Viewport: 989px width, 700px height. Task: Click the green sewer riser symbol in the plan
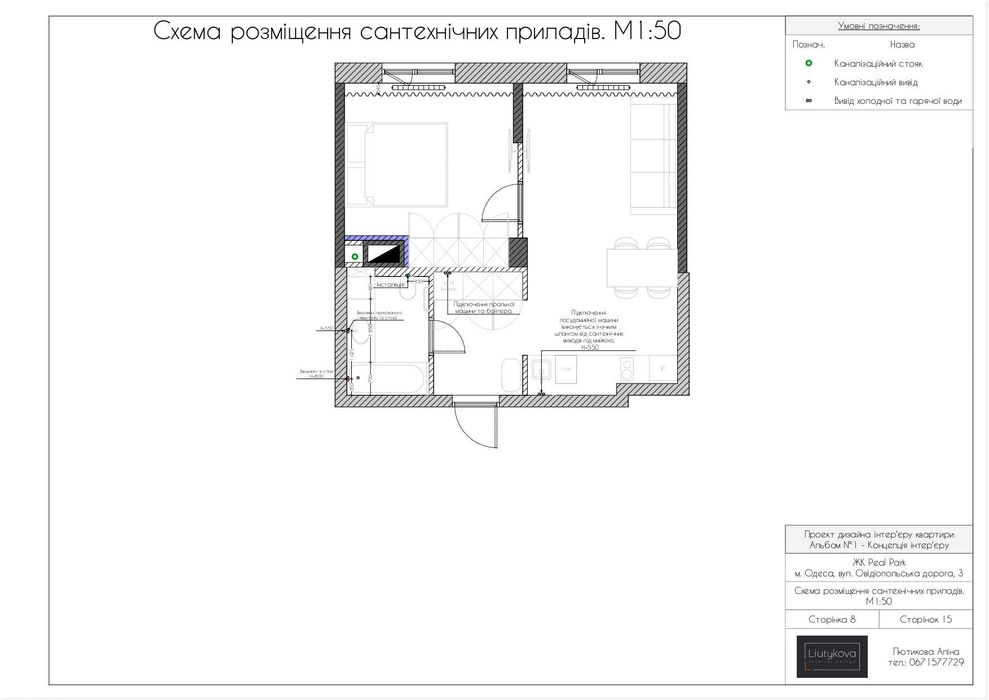pyautogui.click(x=355, y=257)
